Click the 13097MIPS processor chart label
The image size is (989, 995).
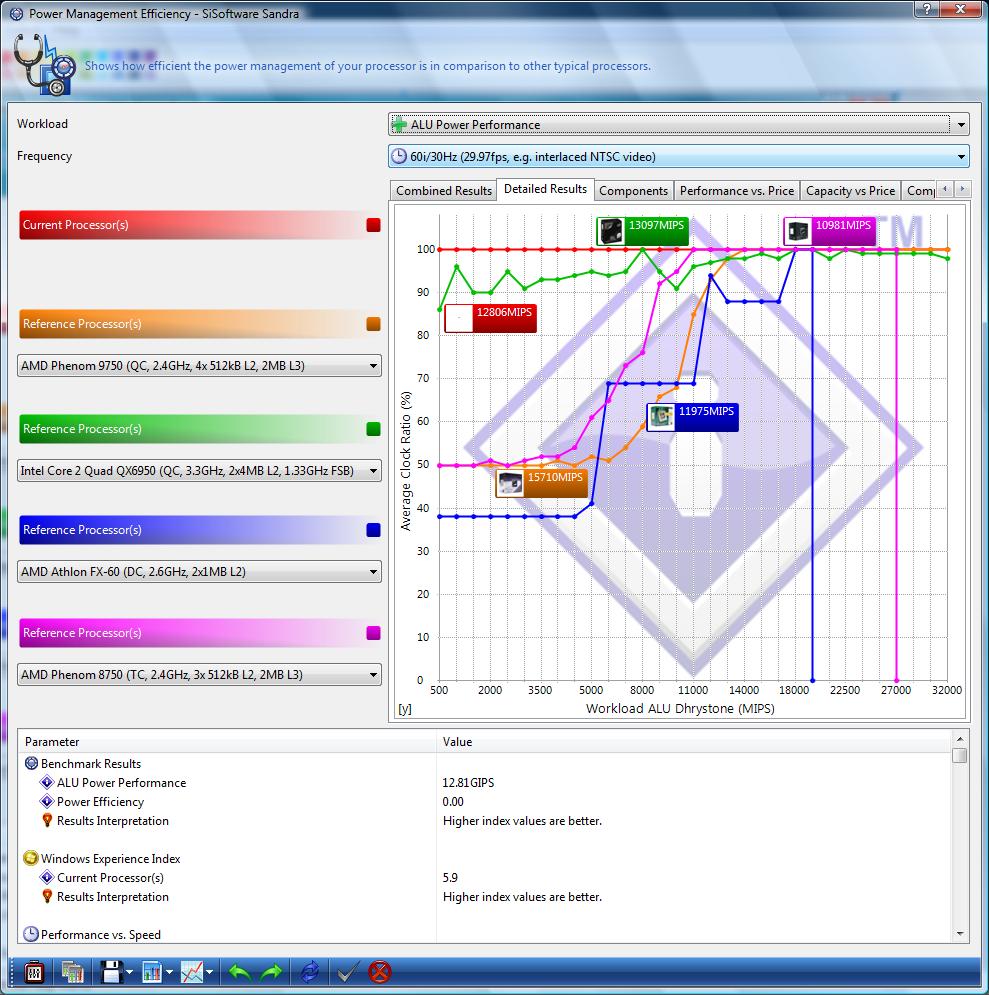[x=643, y=232]
